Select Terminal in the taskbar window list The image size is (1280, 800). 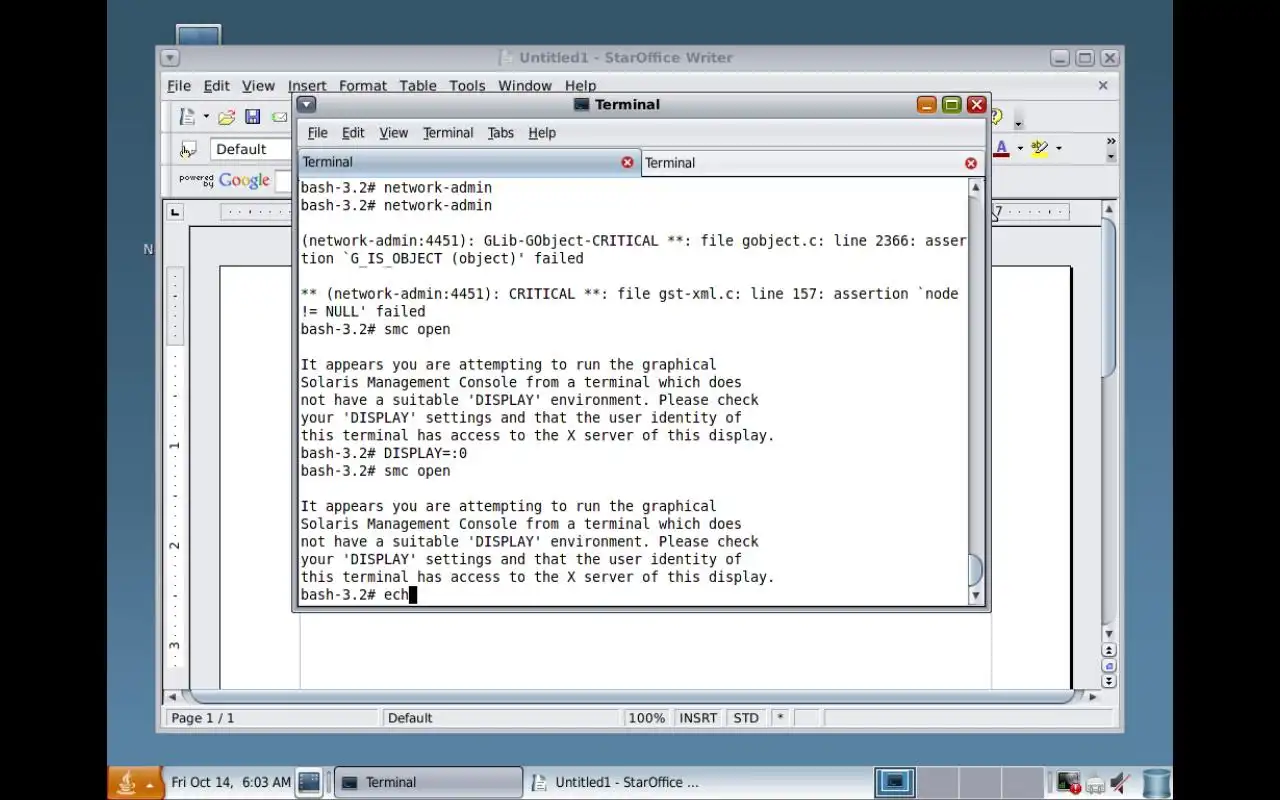(429, 783)
